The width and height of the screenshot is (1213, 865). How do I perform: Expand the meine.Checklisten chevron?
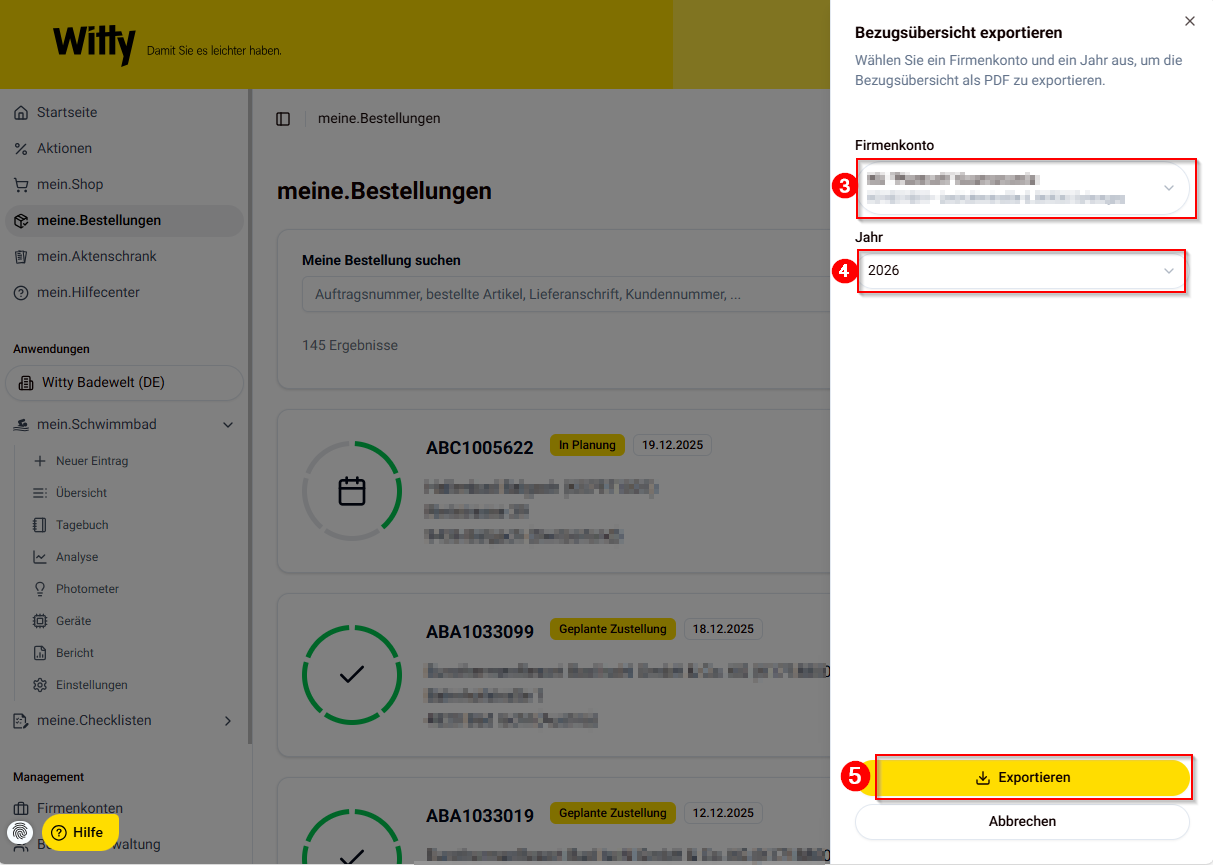point(228,721)
